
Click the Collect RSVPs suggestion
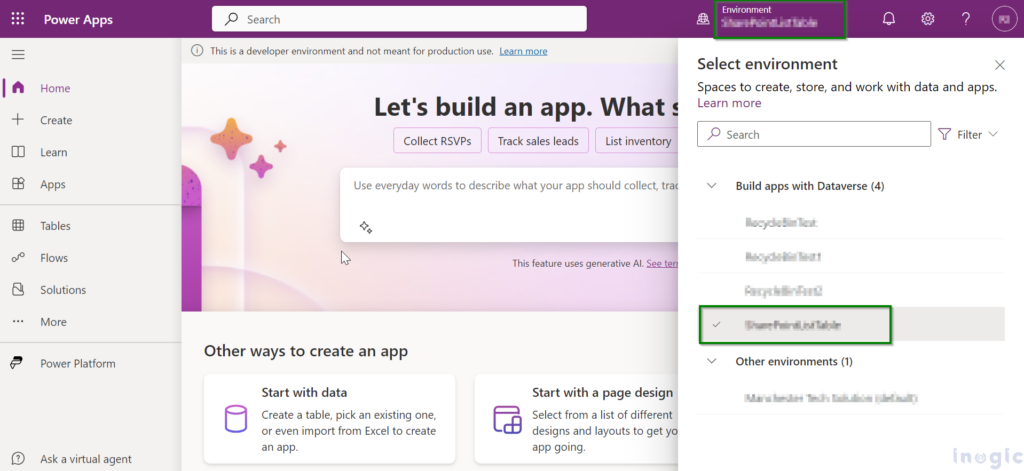click(437, 140)
